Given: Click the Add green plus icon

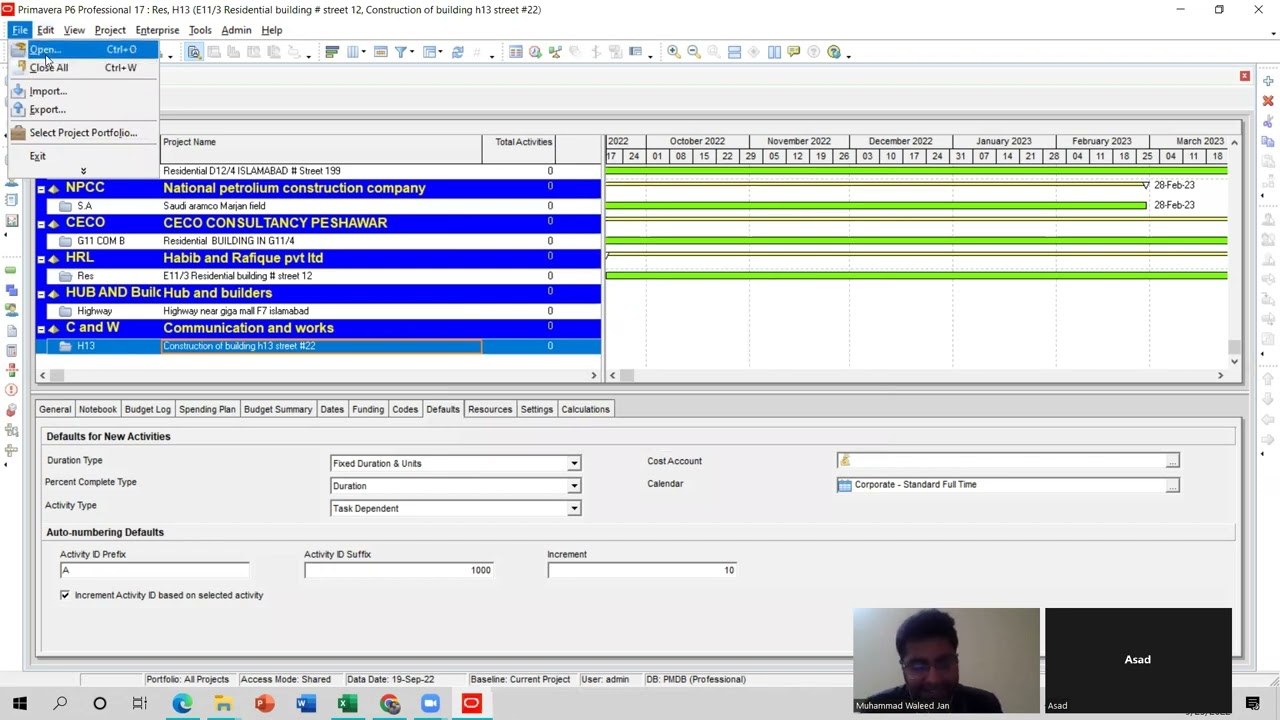Looking at the screenshot, I should point(1268,81).
